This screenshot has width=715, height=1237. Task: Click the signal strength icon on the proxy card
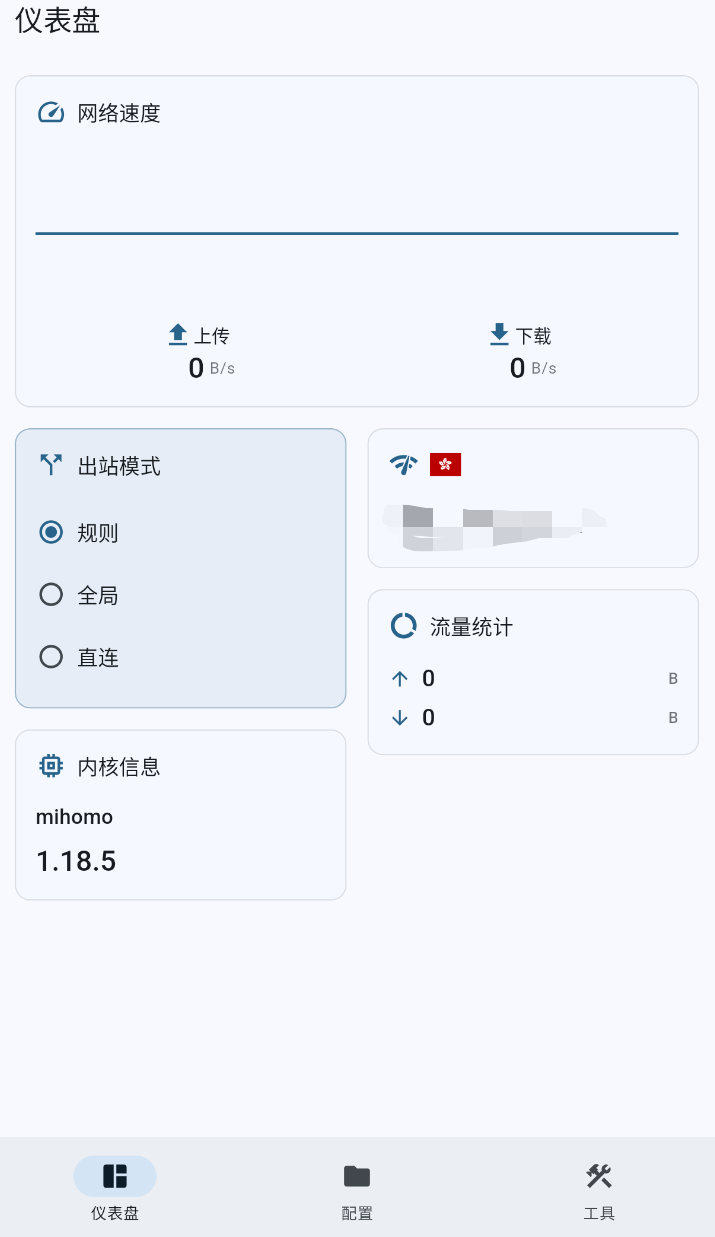(x=402, y=463)
